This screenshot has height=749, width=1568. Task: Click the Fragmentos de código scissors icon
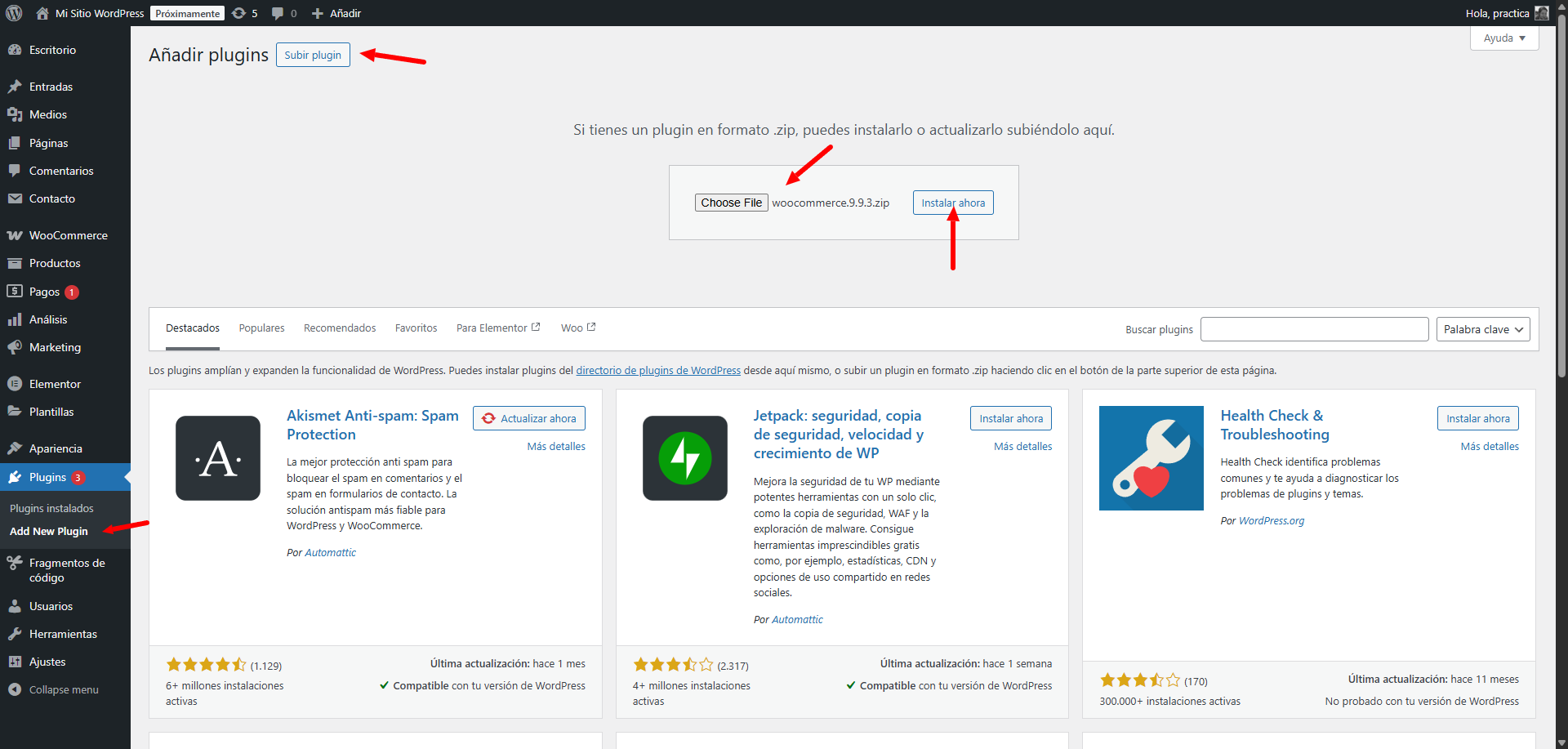(x=15, y=563)
